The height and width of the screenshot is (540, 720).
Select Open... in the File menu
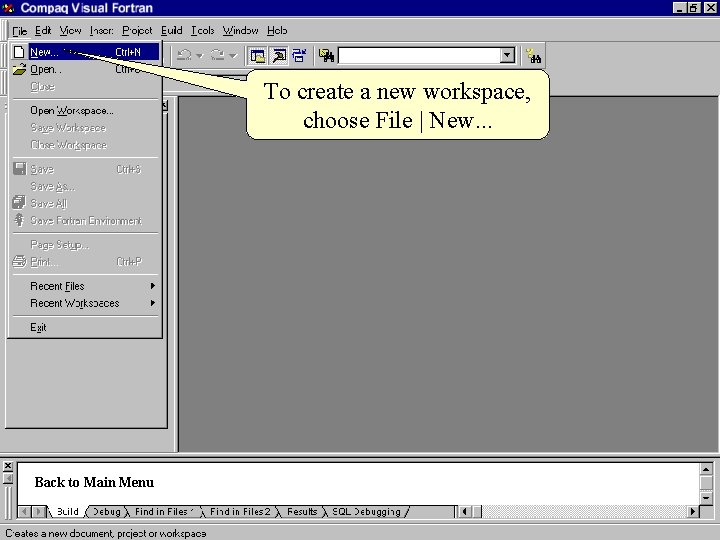coord(85,69)
